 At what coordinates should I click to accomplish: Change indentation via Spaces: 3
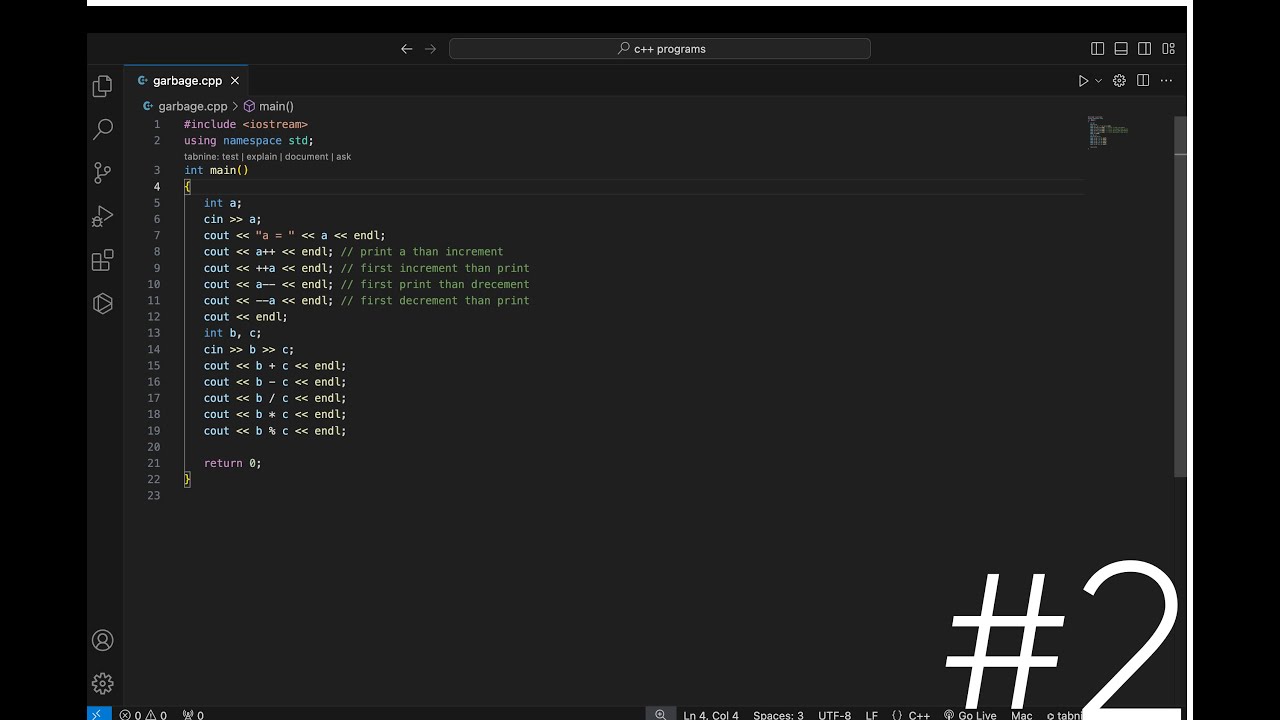[x=778, y=715]
